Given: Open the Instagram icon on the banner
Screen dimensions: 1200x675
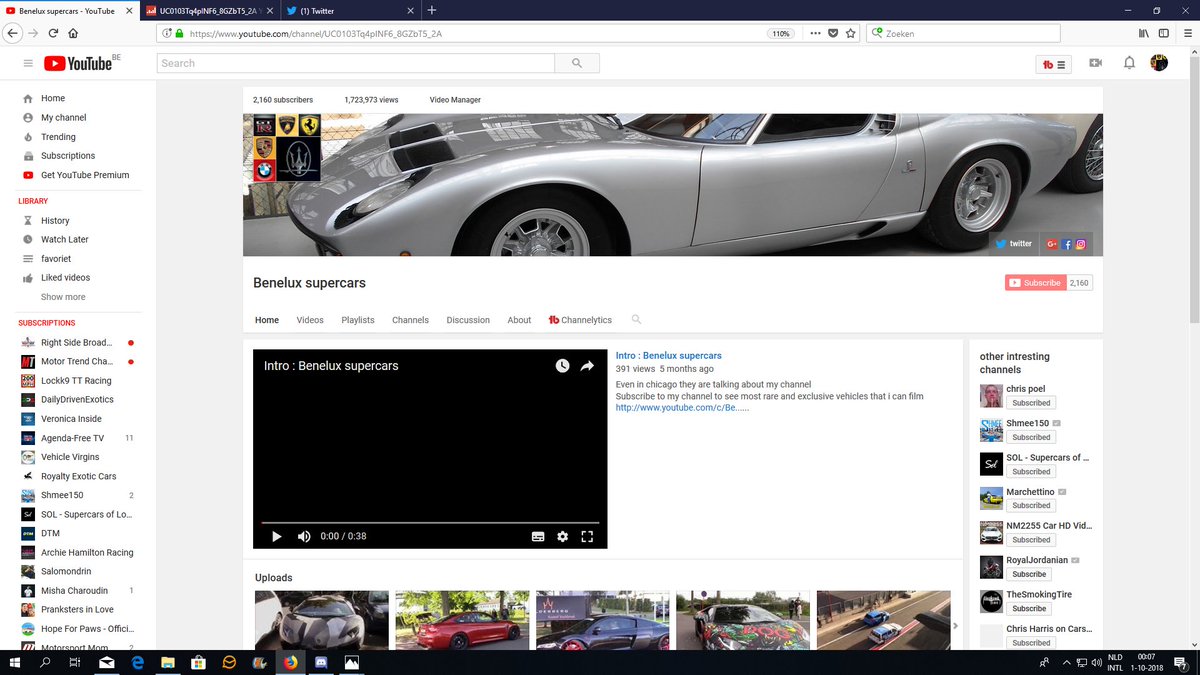Looking at the screenshot, I should pyautogui.click(x=1081, y=244).
